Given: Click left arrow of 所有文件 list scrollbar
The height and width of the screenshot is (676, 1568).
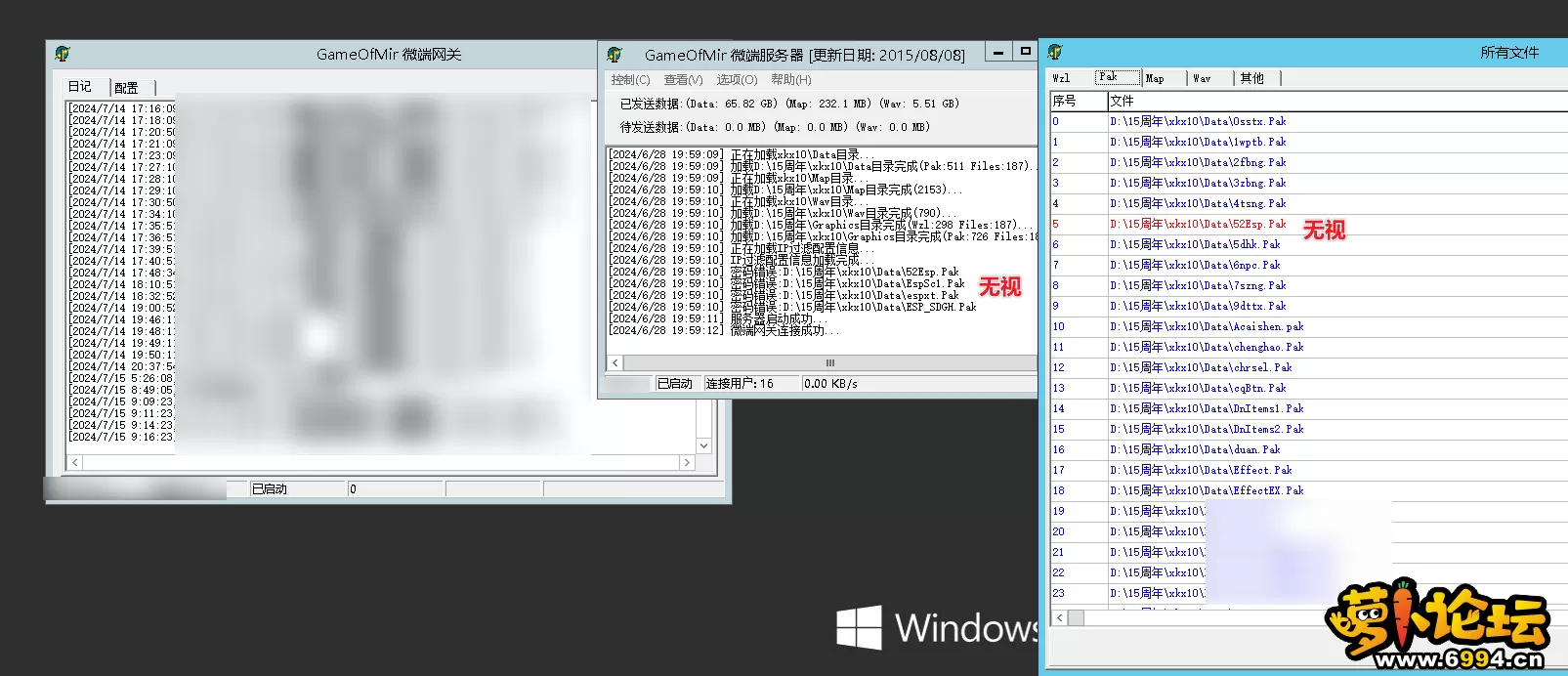Looking at the screenshot, I should tap(1059, 617).
